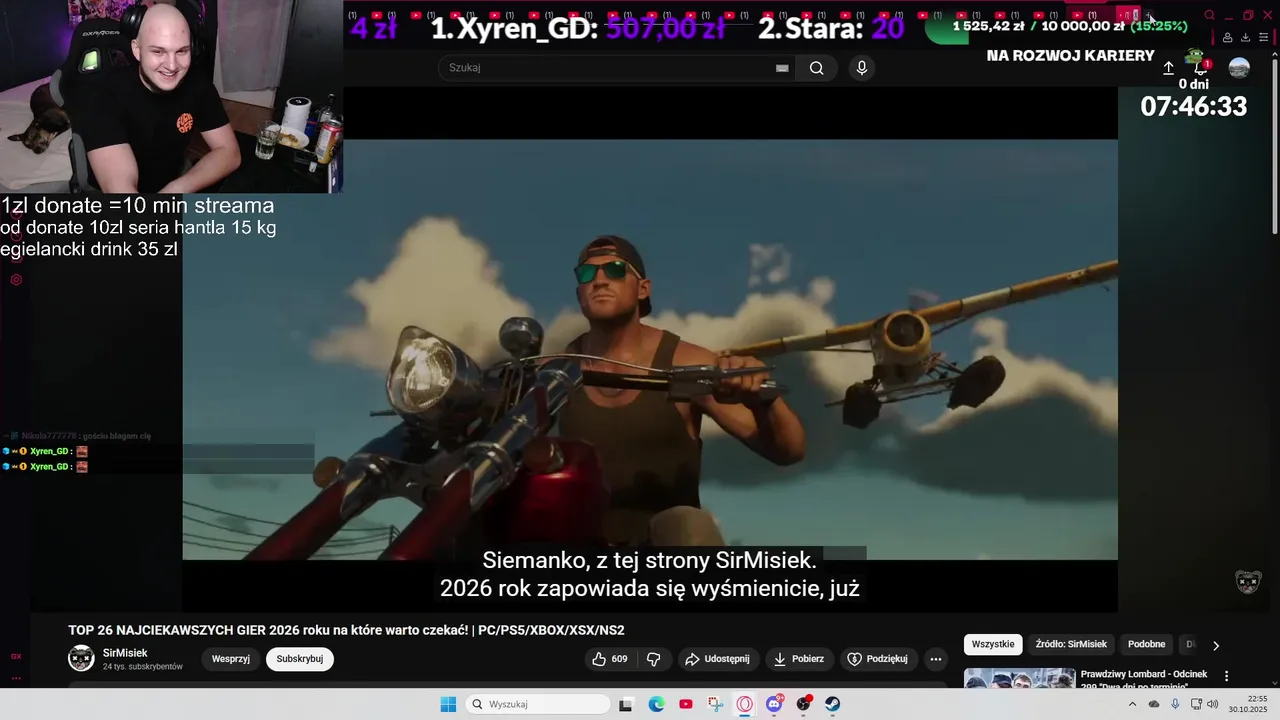
Task: Open the clock showing 22:55
Action: coord(1249,704)
